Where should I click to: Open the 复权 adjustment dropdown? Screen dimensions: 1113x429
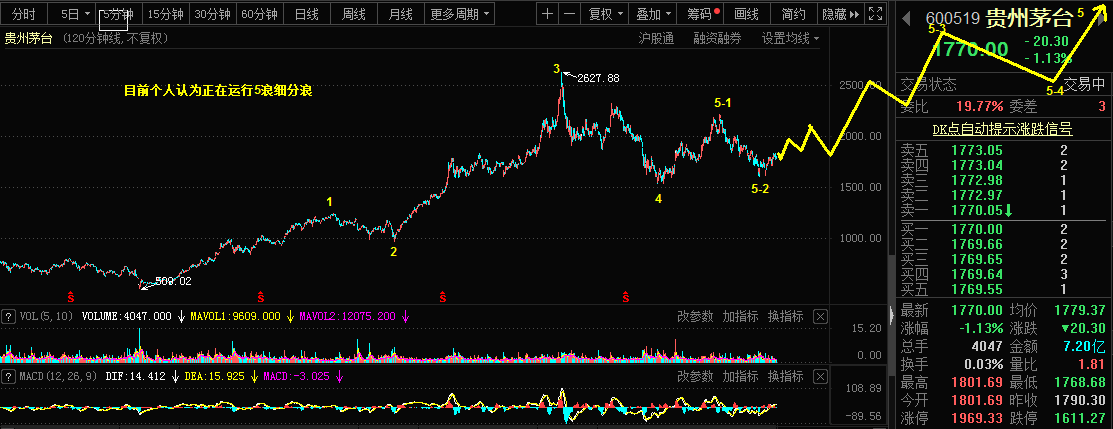(x=604, y=13)
